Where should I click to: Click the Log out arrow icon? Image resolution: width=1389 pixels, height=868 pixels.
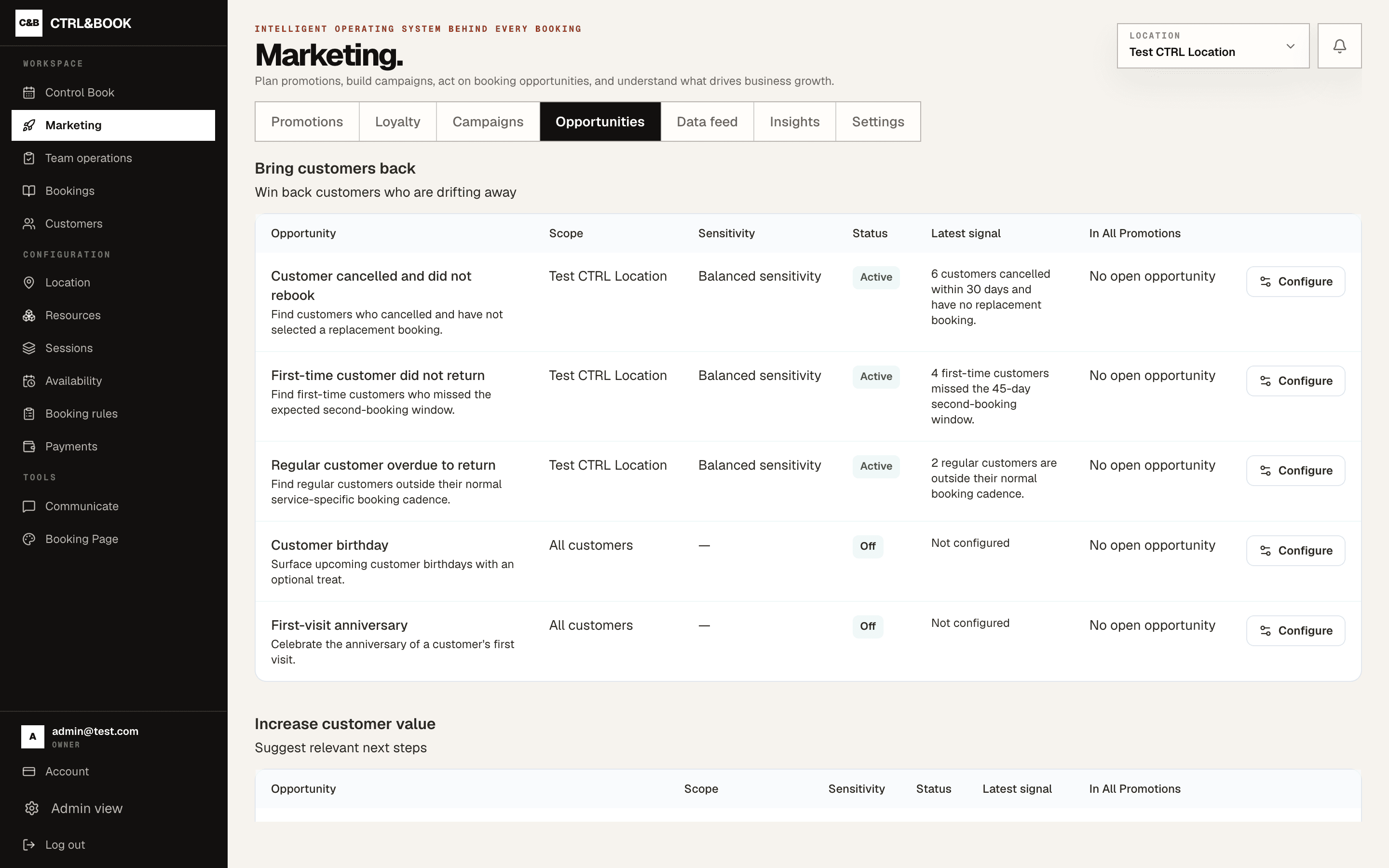(x=29, y=844)
